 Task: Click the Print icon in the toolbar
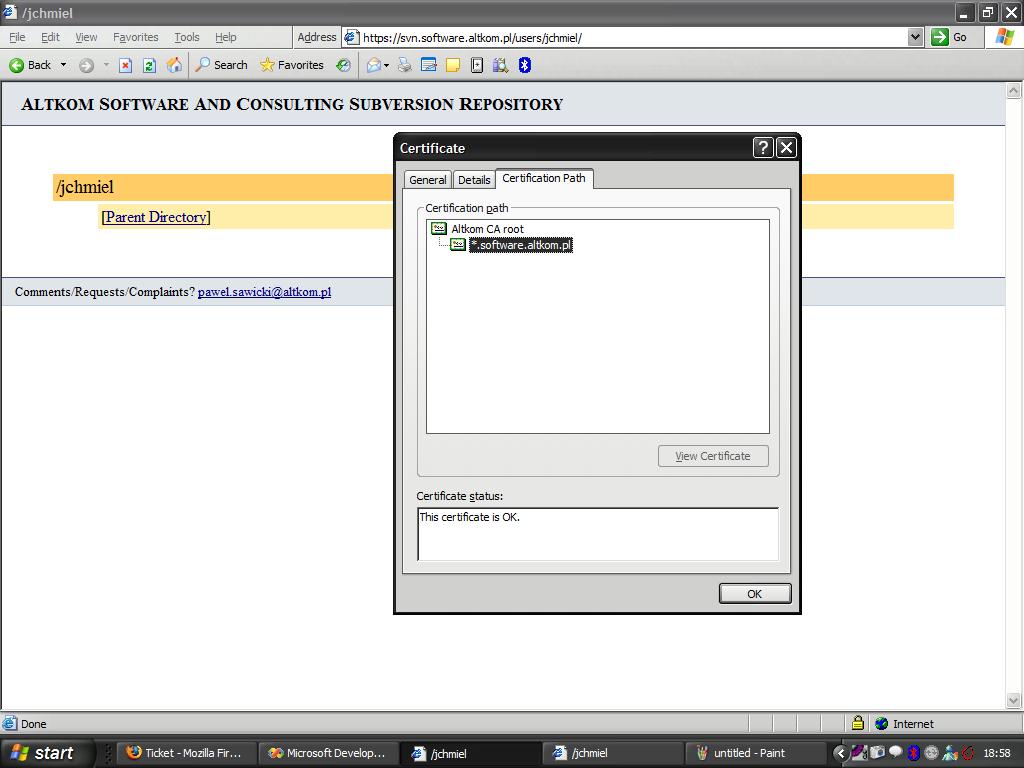click(x=405, y=65)
